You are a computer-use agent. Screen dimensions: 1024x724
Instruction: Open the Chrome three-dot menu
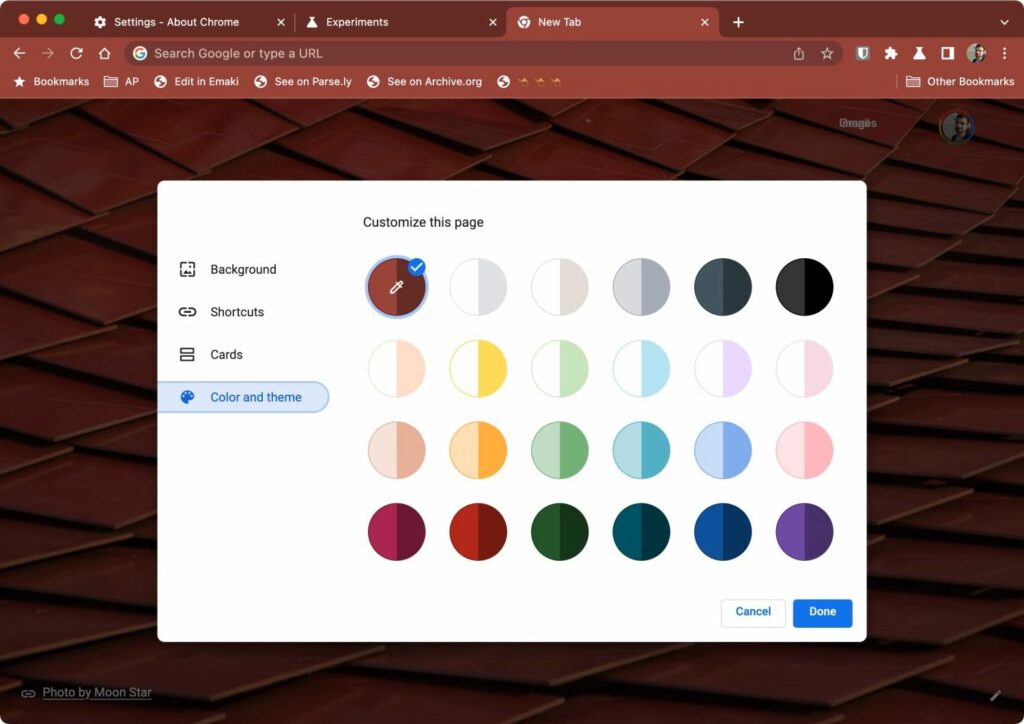coord(1004,53)
